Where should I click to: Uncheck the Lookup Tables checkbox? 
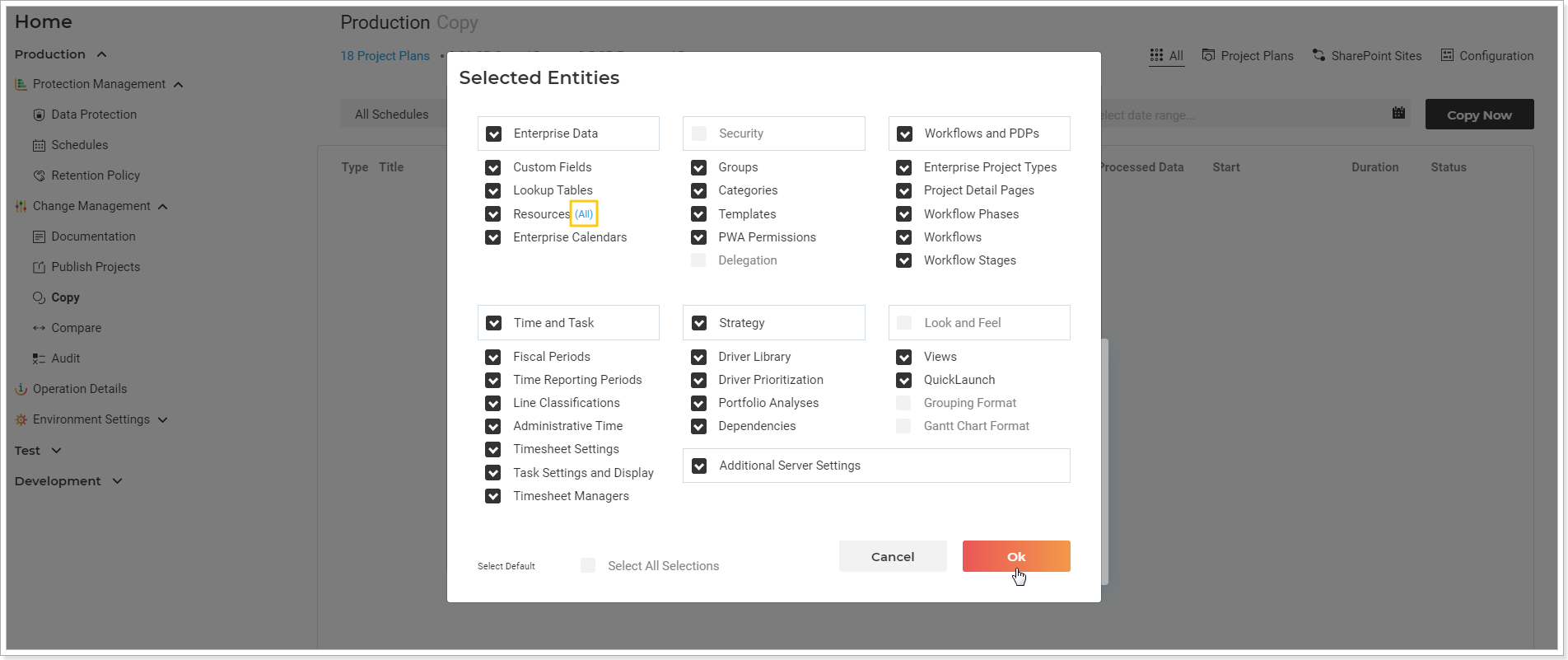tap(492, 190)
